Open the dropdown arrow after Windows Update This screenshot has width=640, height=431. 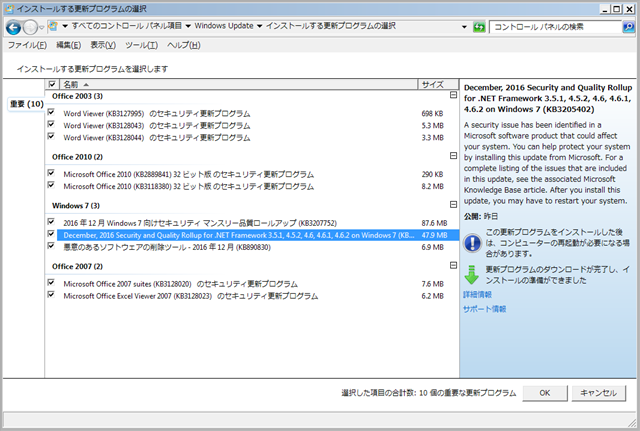point(260,27)
